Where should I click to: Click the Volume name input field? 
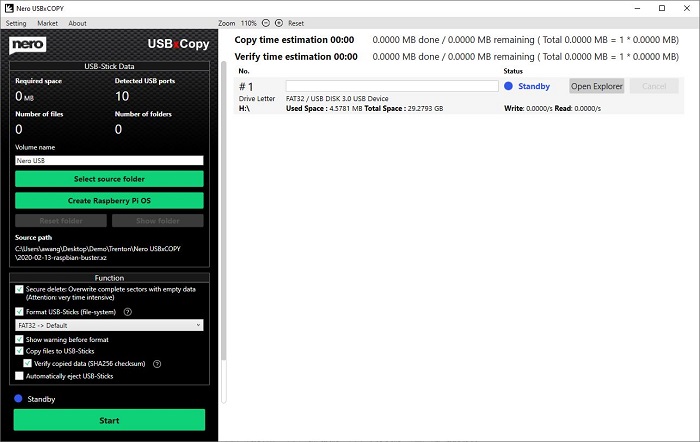point(109,160)
